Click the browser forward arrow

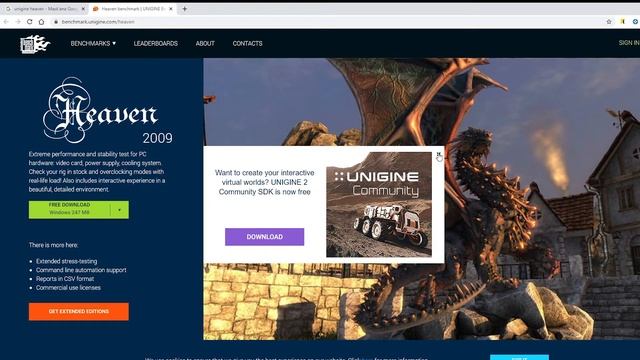point(18,22)
